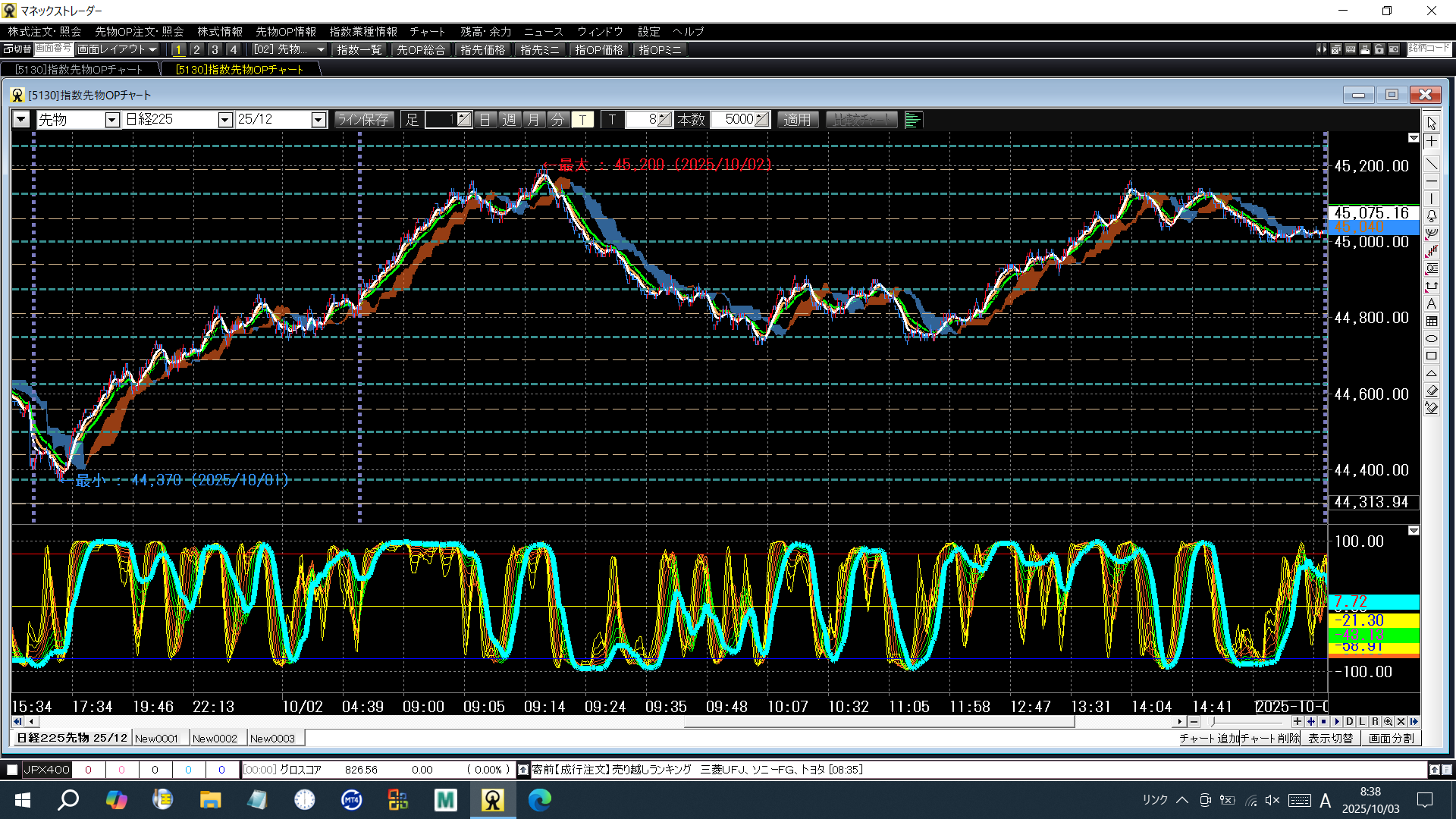Image resolution: width=1456 pixels, height=819 pixels.
Task: Select the ellipse drawing tool
Action: (1432, 338)
